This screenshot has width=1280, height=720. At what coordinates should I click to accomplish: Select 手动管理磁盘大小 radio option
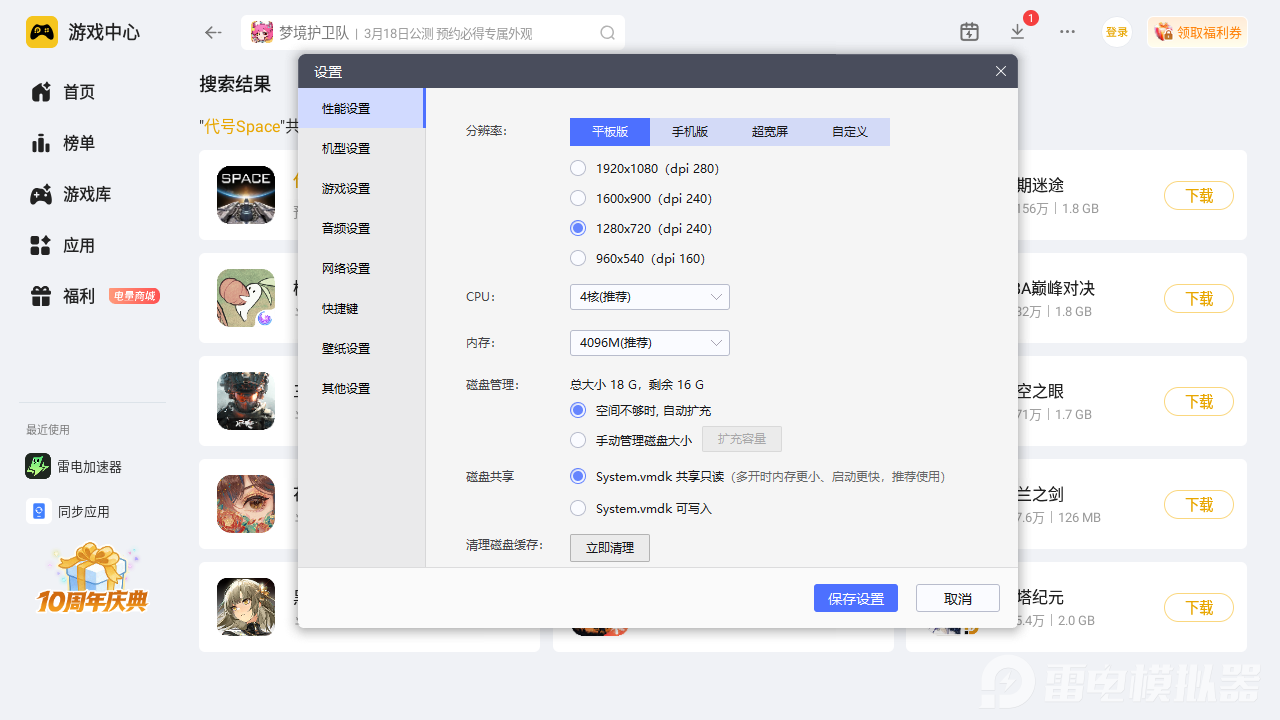[578, 439]
